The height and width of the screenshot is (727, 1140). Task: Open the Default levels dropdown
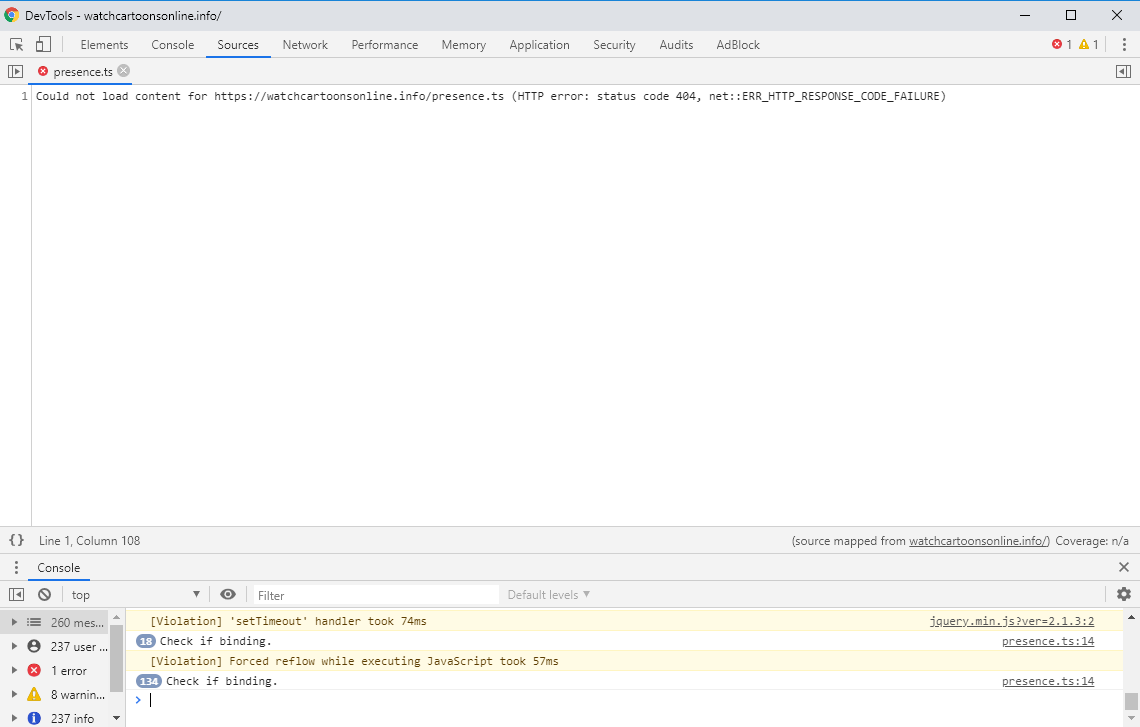click(x=548, y=594)
